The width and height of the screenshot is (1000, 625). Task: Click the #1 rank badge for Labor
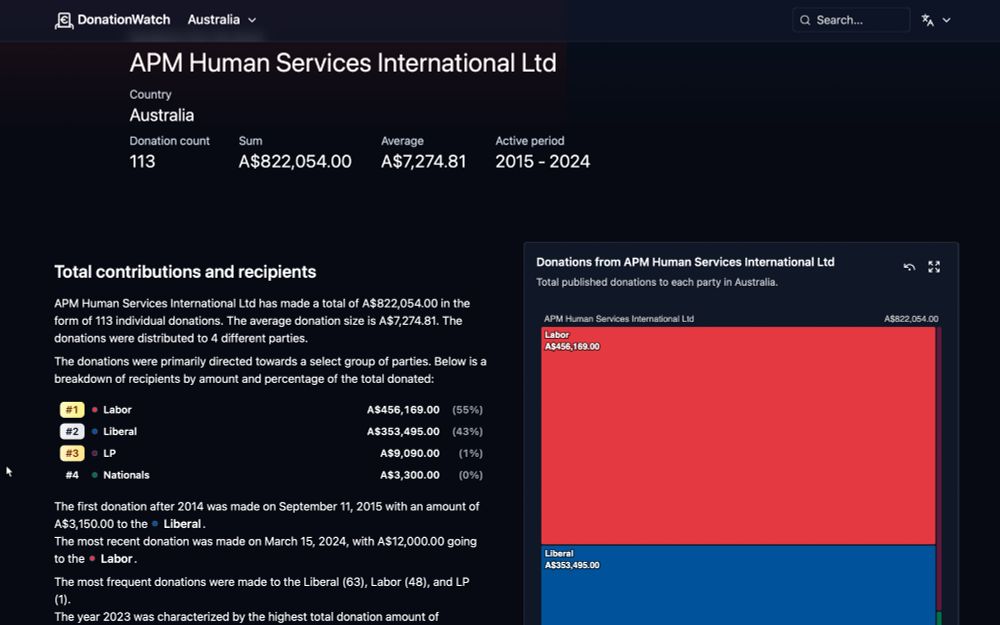pyautogui.click(x=72, y=410)
